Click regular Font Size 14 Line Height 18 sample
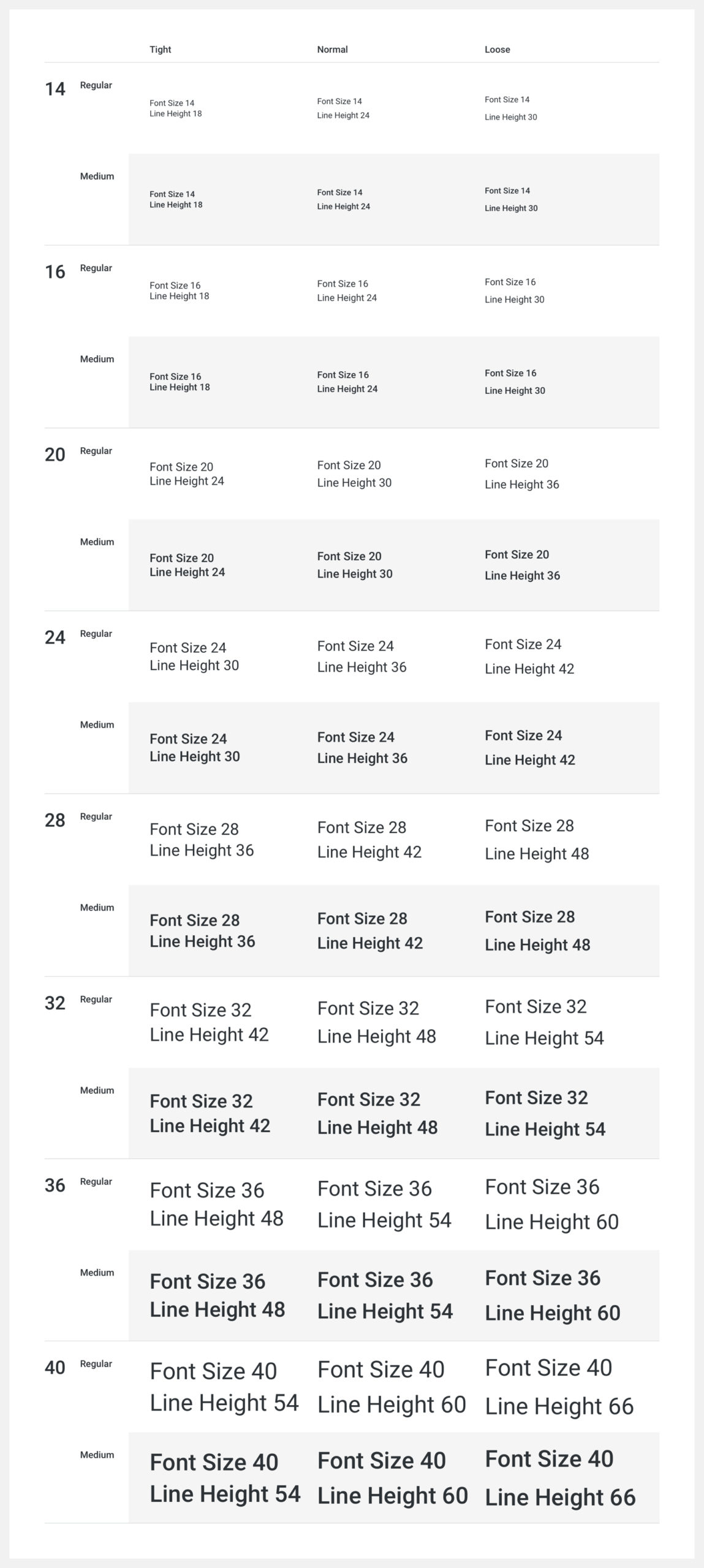Viewport: 704px width, 1568px height. click(x=176, y=108)
